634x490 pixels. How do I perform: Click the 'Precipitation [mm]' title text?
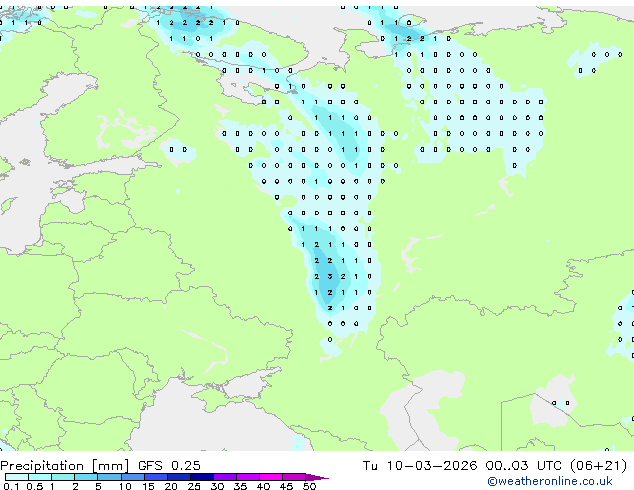(x=65, y=466)
